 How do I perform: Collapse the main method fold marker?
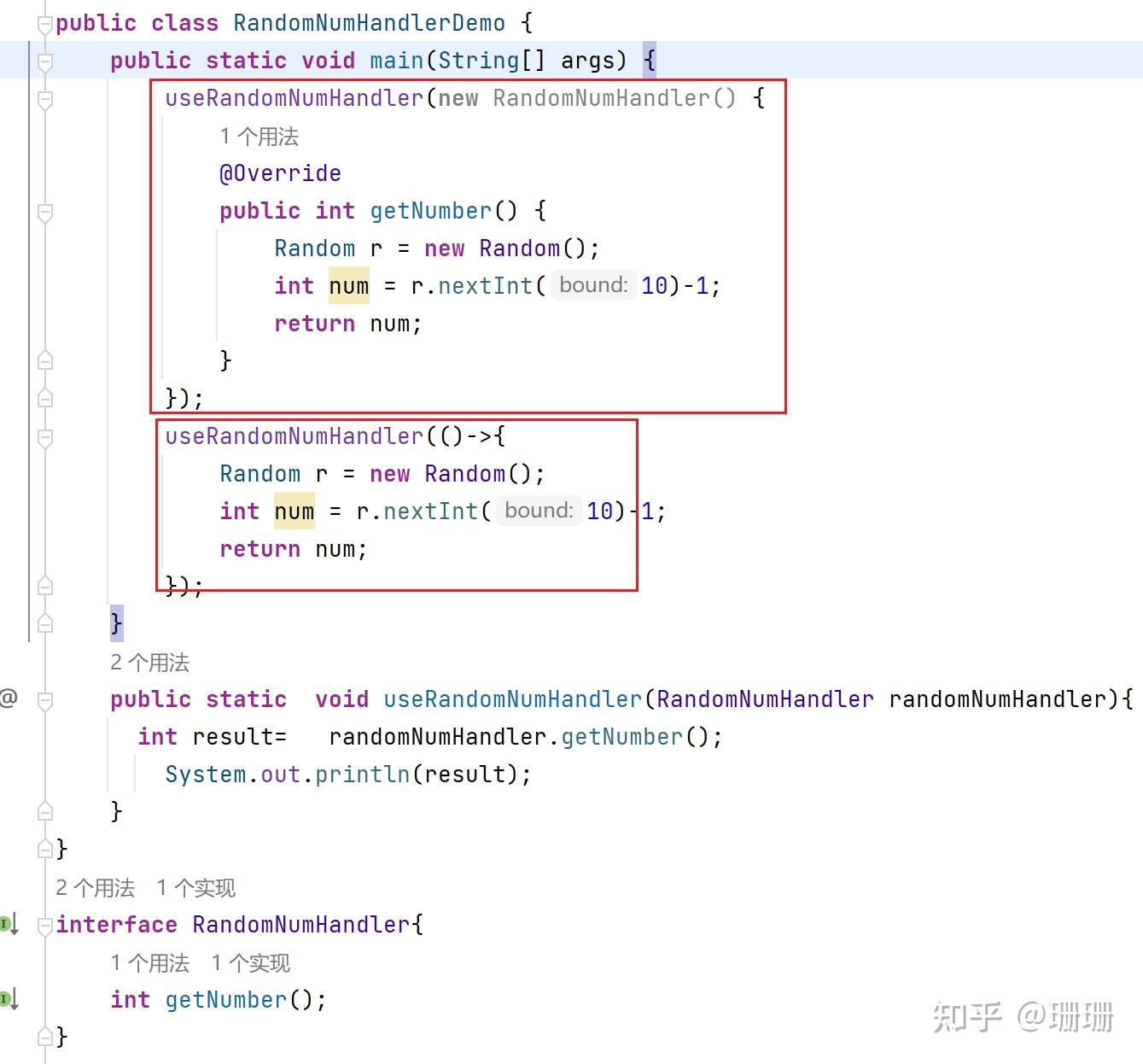[45, 61]
